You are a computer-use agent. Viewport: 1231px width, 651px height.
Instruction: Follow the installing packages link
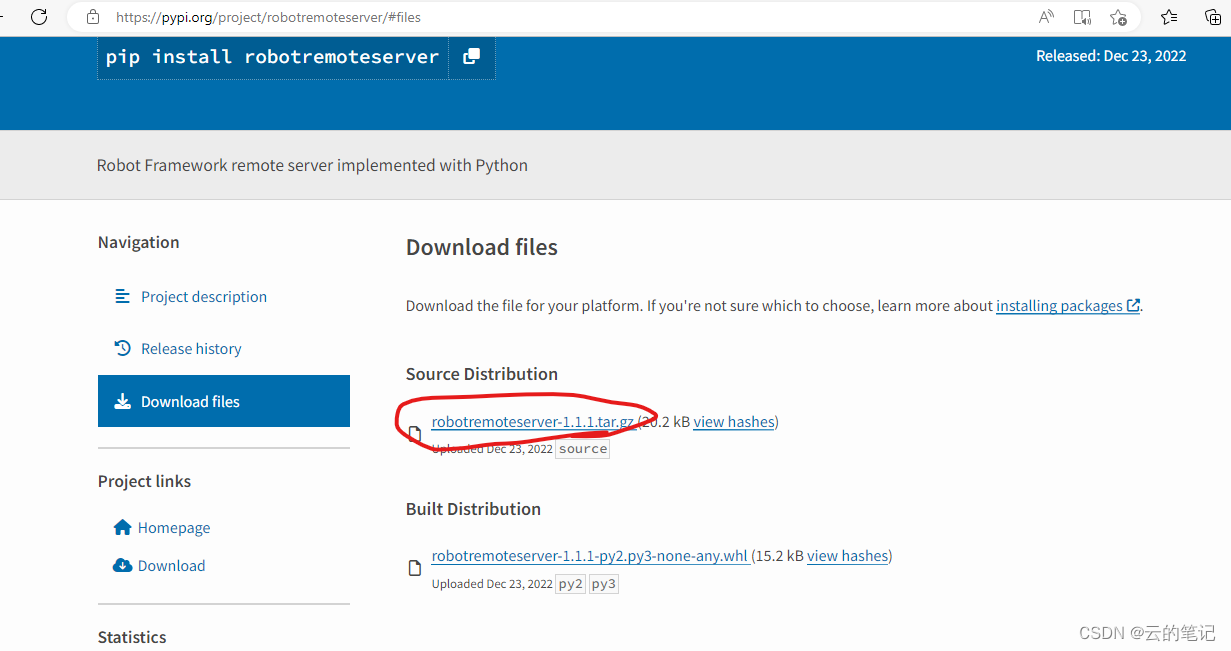click(1068, 306)
